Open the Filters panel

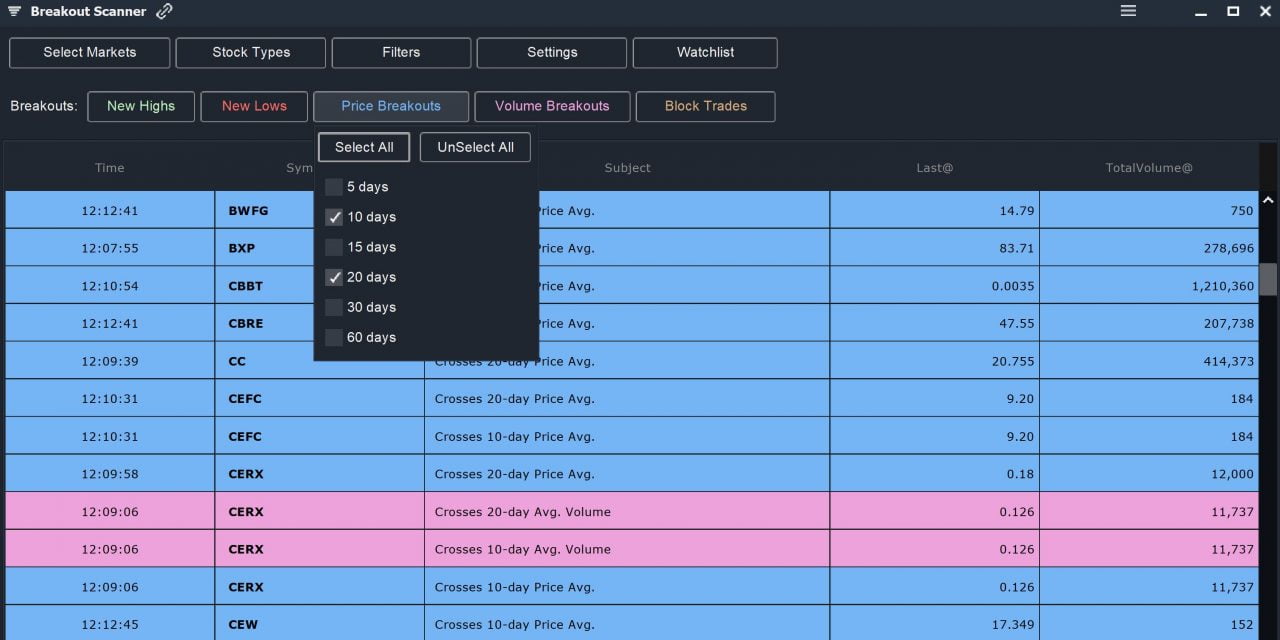(400, 52)
